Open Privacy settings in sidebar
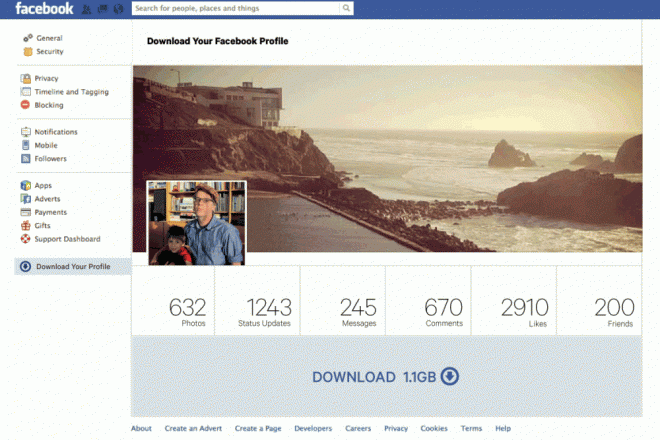This screenshot has height=440, width=660. (46, 78)
